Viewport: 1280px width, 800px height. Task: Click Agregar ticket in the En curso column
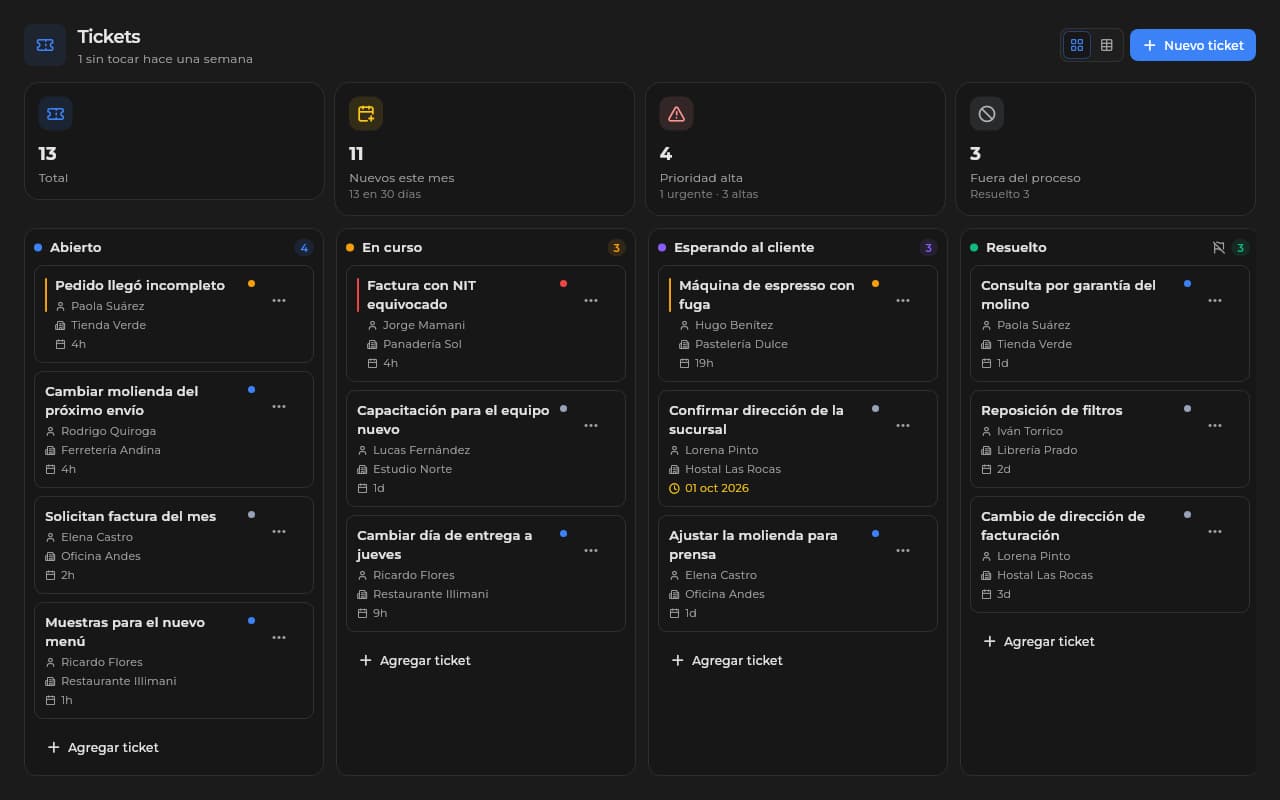pos(415,661)
